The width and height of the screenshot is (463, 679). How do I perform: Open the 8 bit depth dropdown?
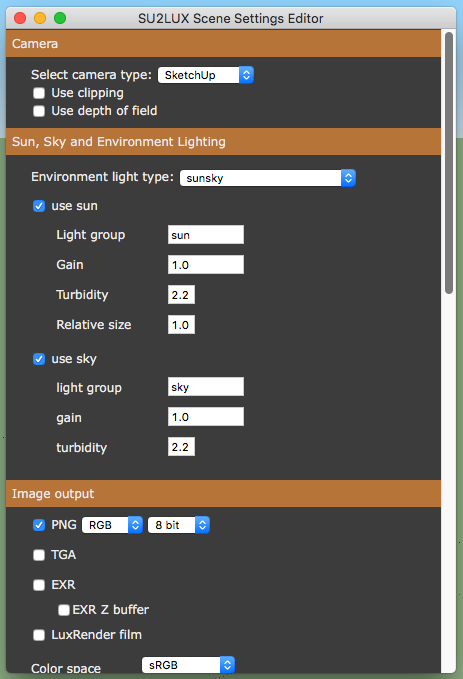(x=179, y=525)
